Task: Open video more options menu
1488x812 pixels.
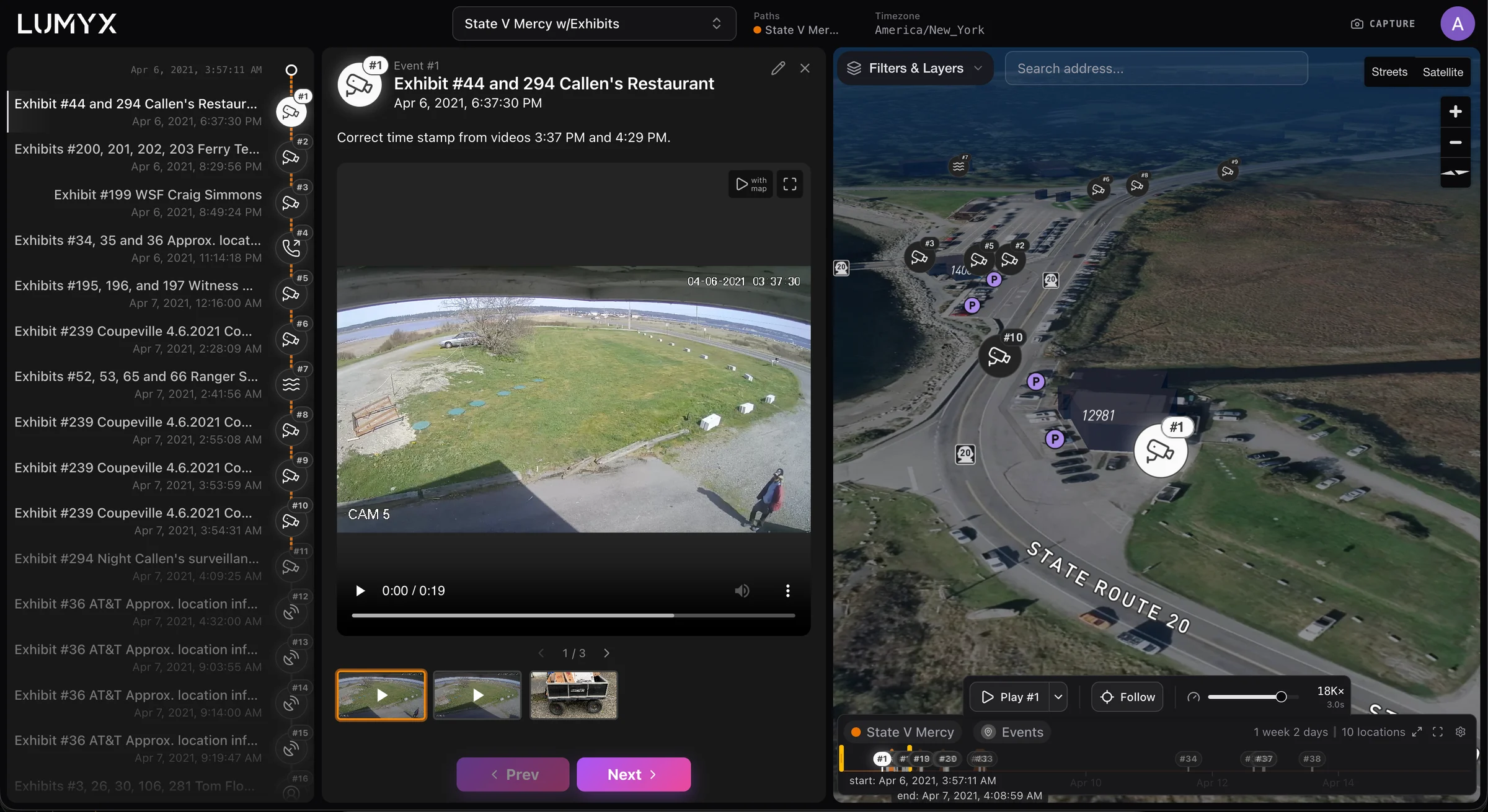Action: [x=787, y=591]
